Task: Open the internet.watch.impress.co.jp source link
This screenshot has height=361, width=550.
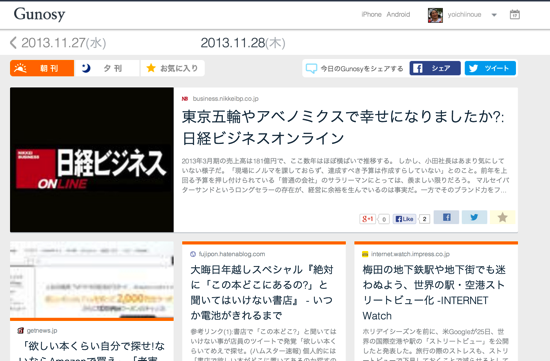Action: click(410, 254)
